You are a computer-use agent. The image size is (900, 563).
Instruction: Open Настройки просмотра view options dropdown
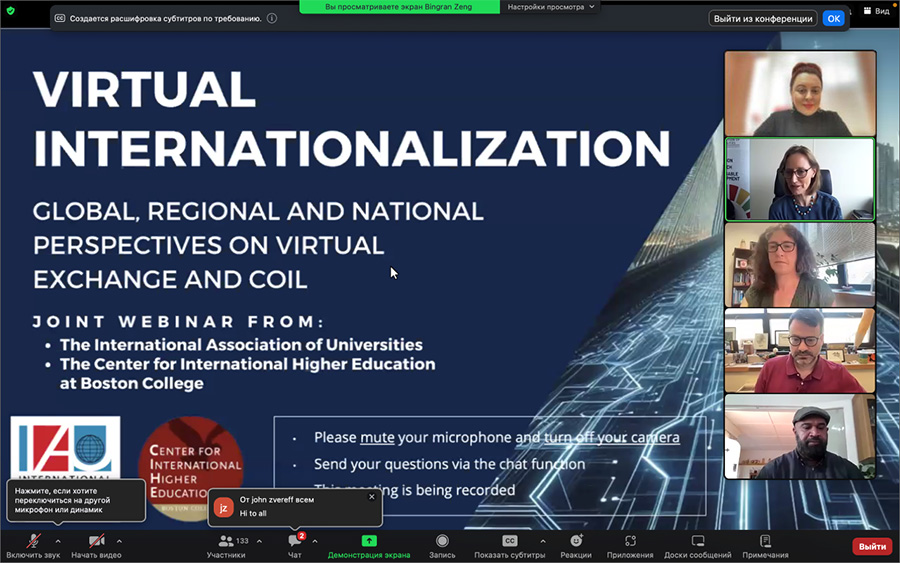(x=551, y=7)
